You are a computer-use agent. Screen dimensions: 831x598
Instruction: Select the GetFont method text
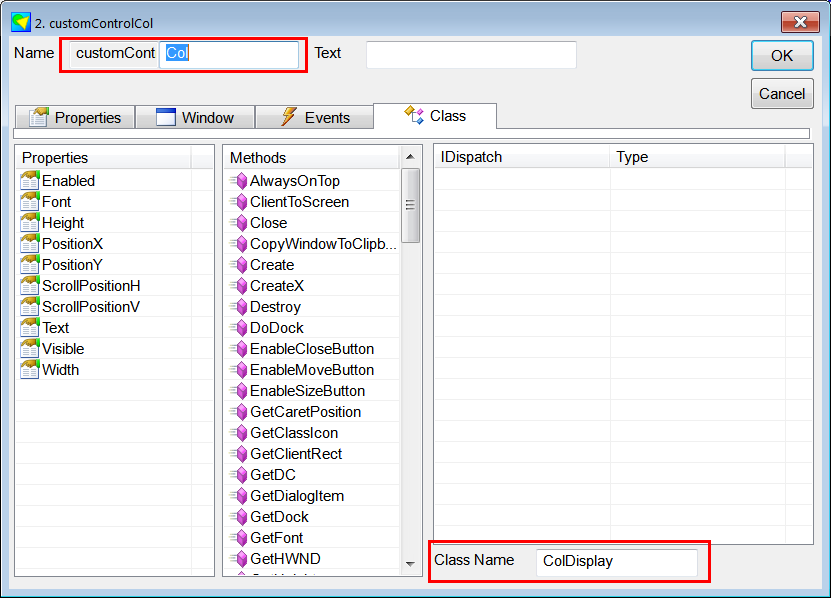coord(276,538)
